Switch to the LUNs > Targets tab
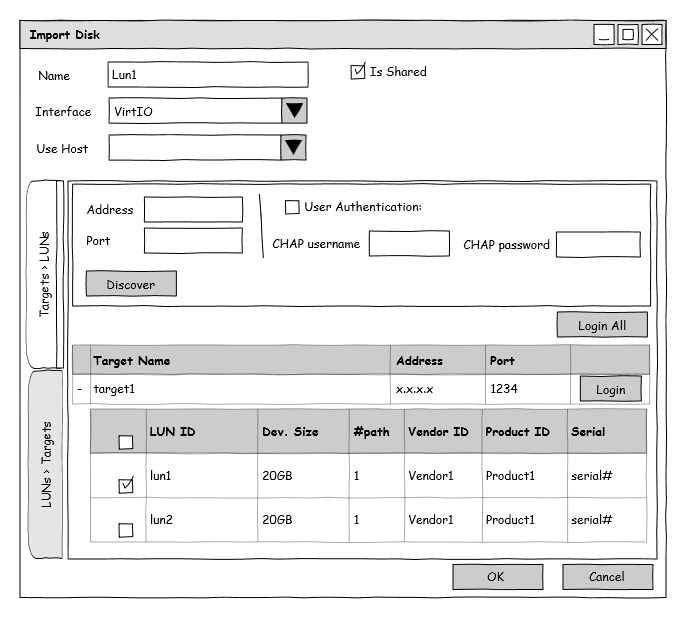 click(47, 465)
